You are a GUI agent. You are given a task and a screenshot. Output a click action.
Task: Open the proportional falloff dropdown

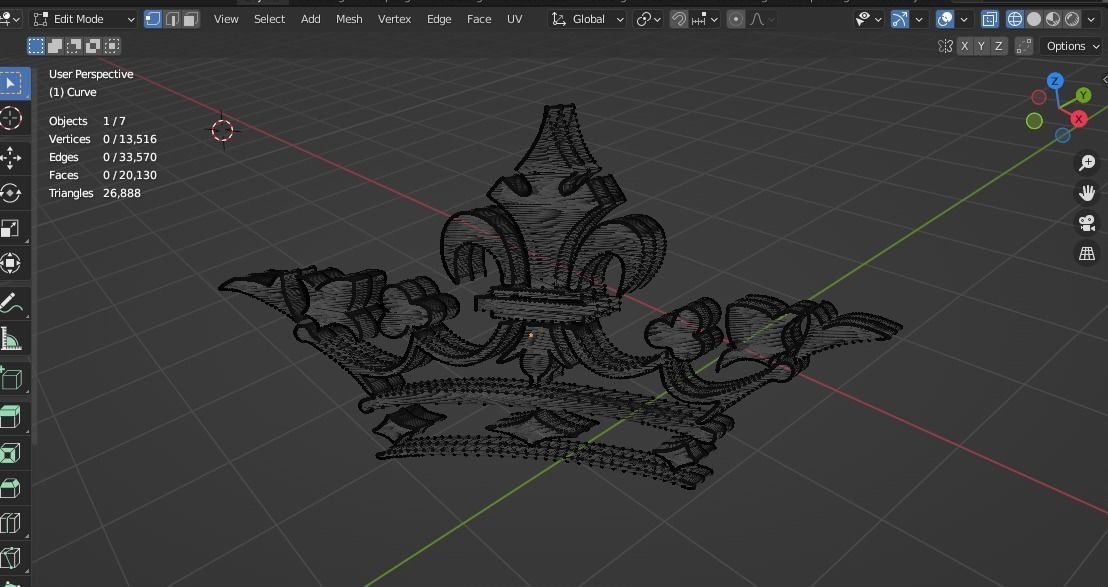761,19
